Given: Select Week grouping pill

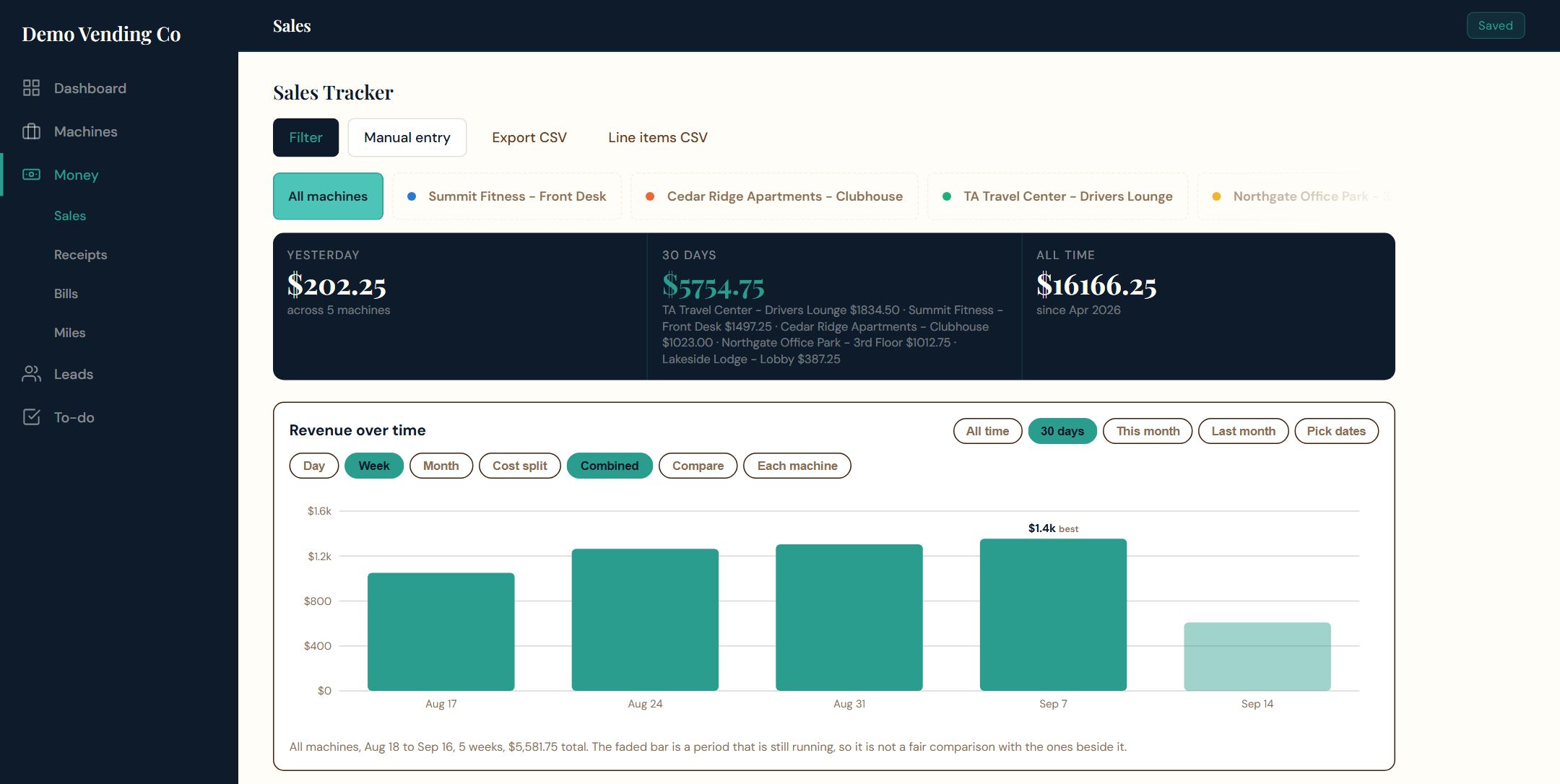Looking at the screenshot, I should 374,466.
